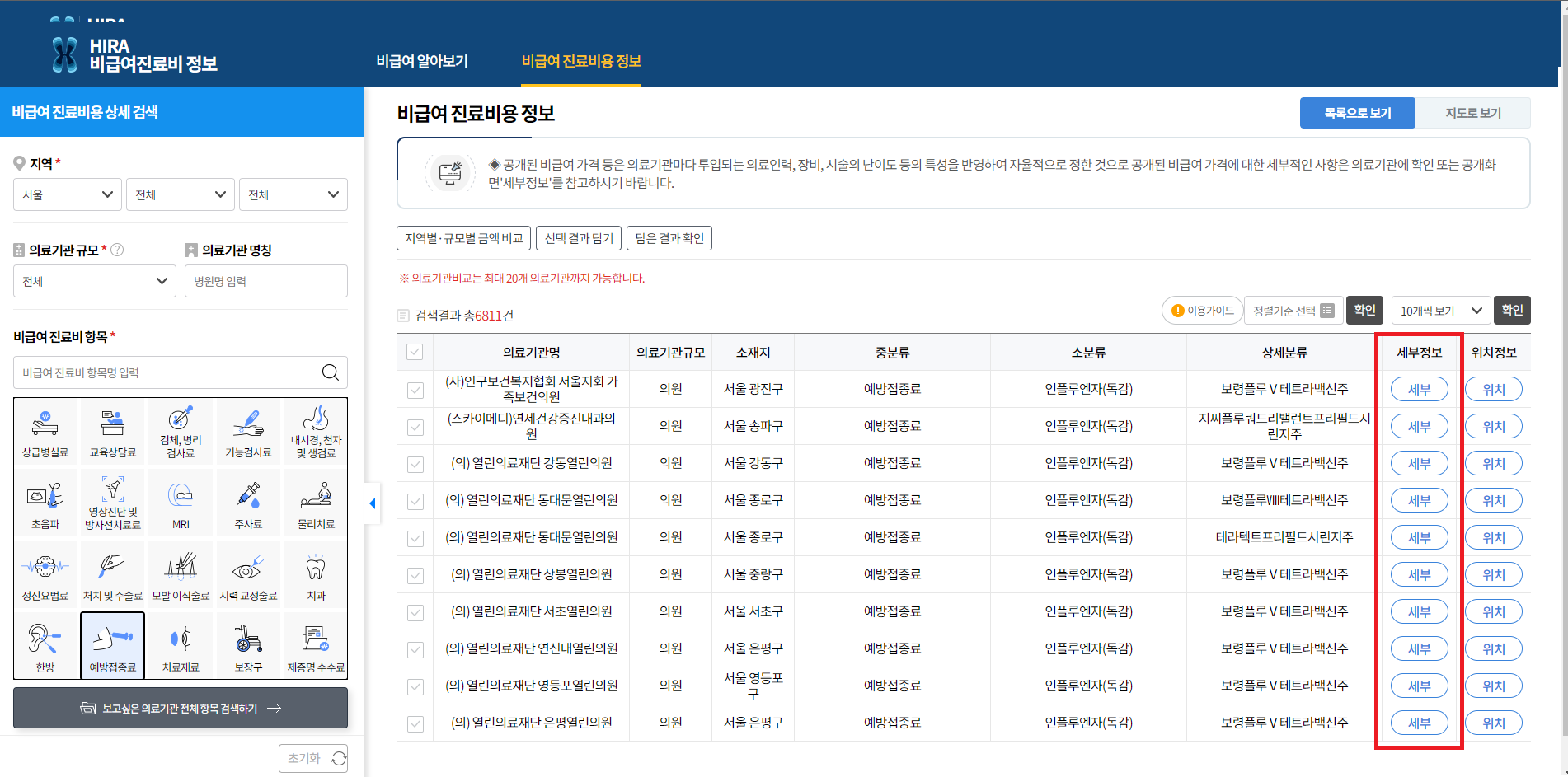Open 세부 for 강동열린의원 row
This screenshot has height=777, width=1568.
tap(1419, 464)
